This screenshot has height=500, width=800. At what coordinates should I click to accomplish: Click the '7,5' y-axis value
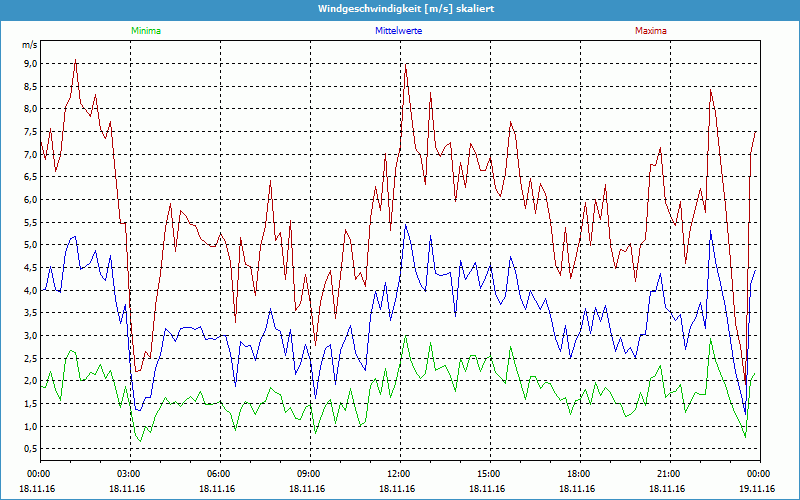(x=30, y=132)
